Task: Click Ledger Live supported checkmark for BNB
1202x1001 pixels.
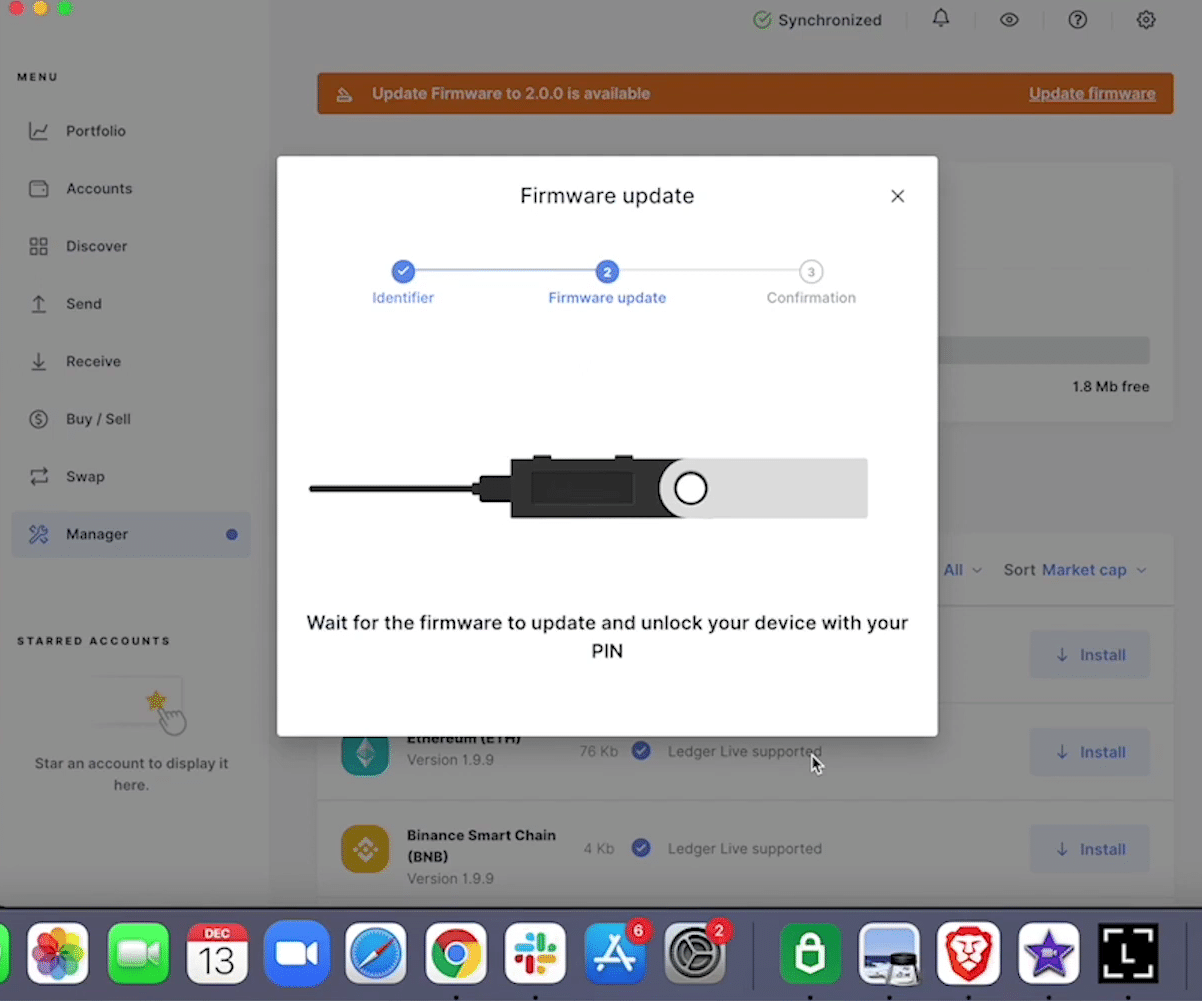Action: 641,848
